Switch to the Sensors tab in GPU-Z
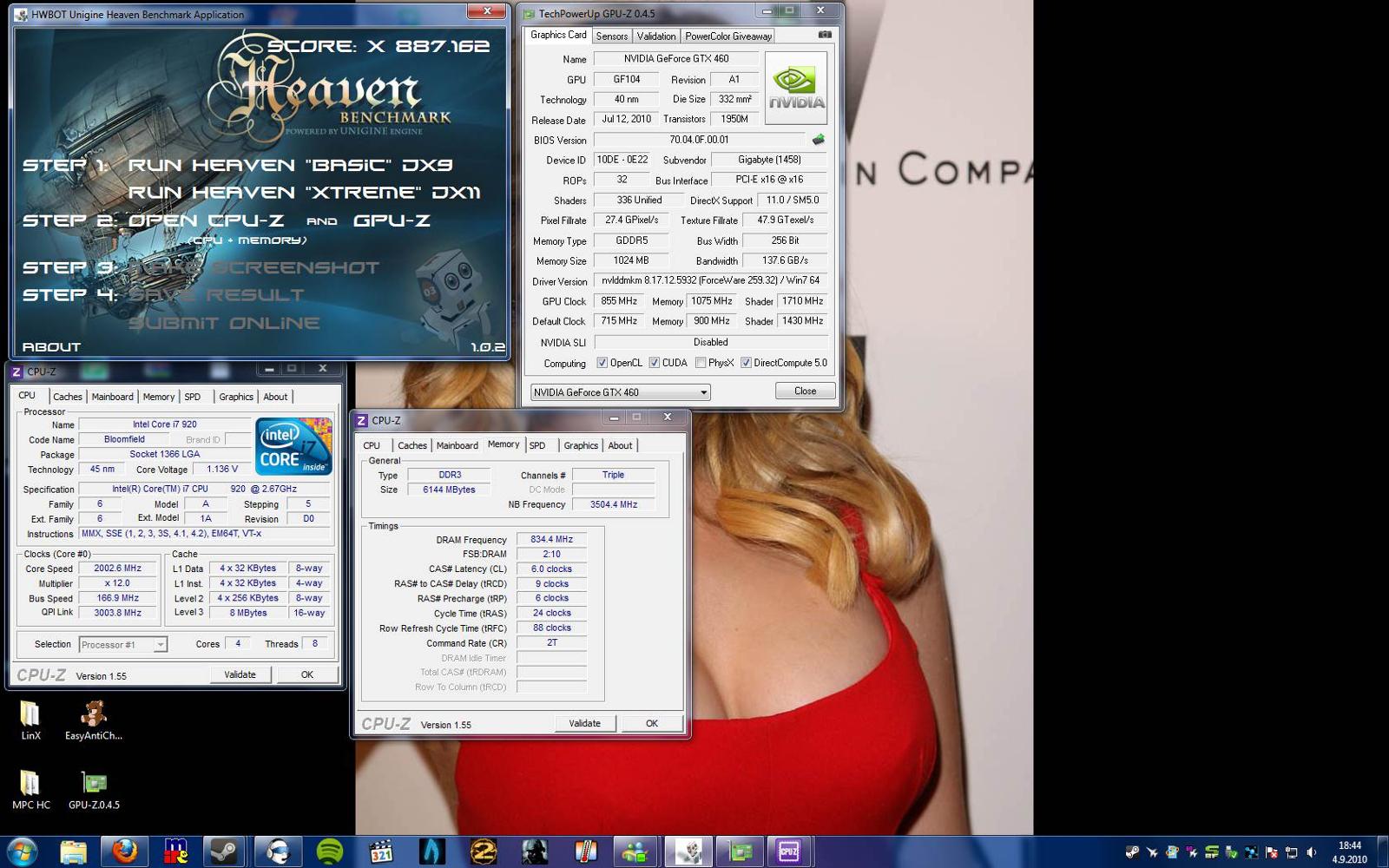The width and height of the screenshot is (1389, 868). (611, 36)
